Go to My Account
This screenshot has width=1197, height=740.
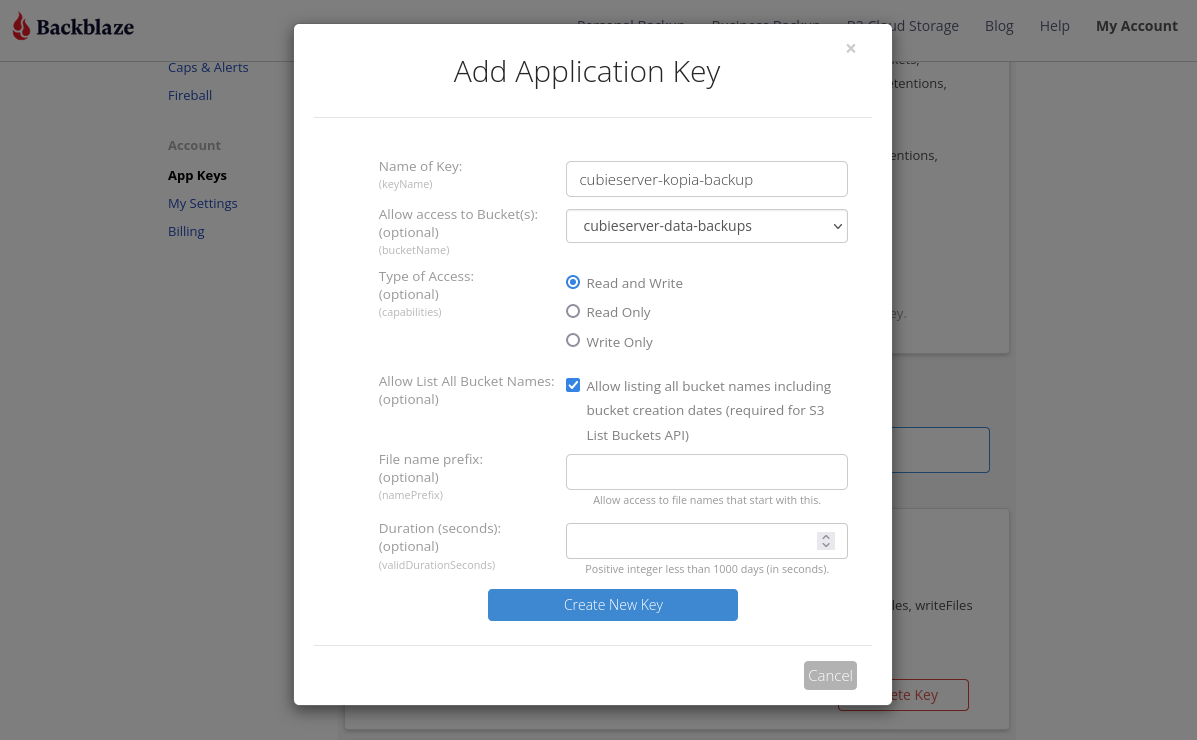coord(1137,26)
